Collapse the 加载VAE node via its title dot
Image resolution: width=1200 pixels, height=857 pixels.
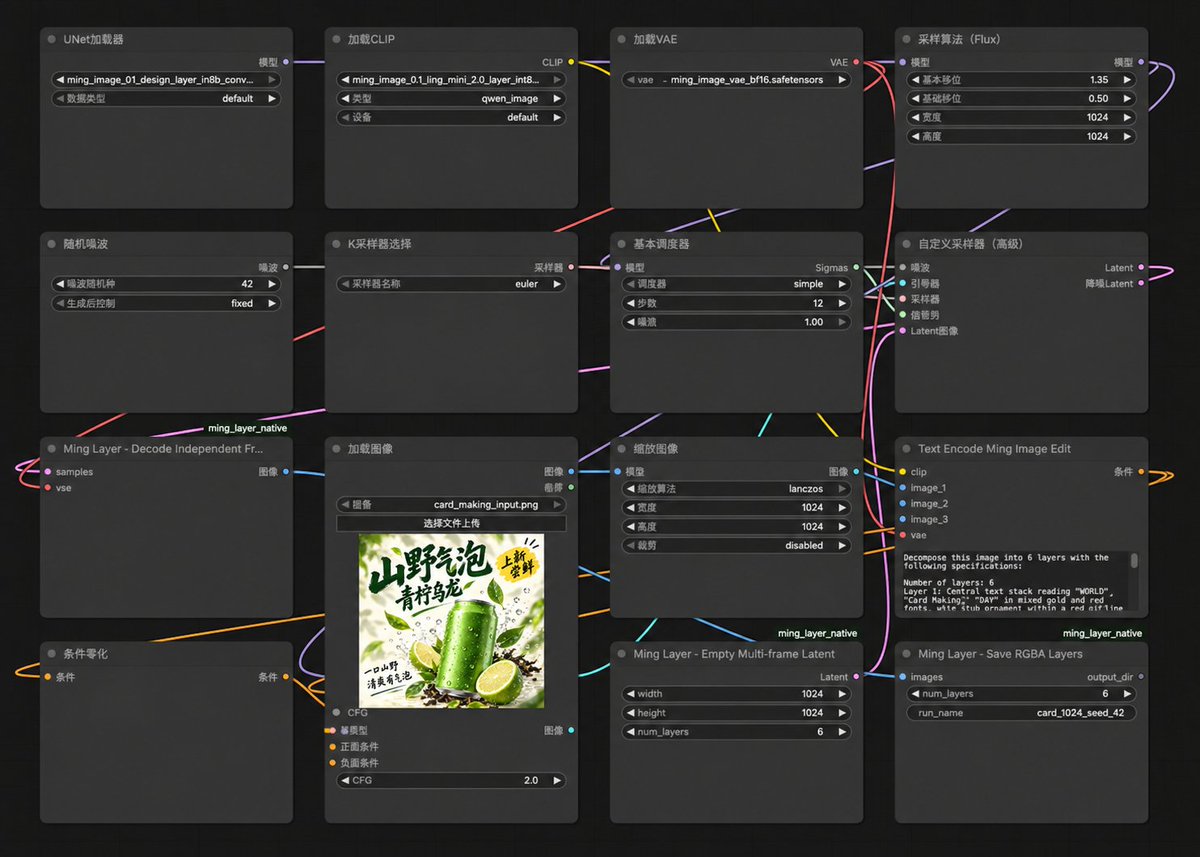(621, 39)
